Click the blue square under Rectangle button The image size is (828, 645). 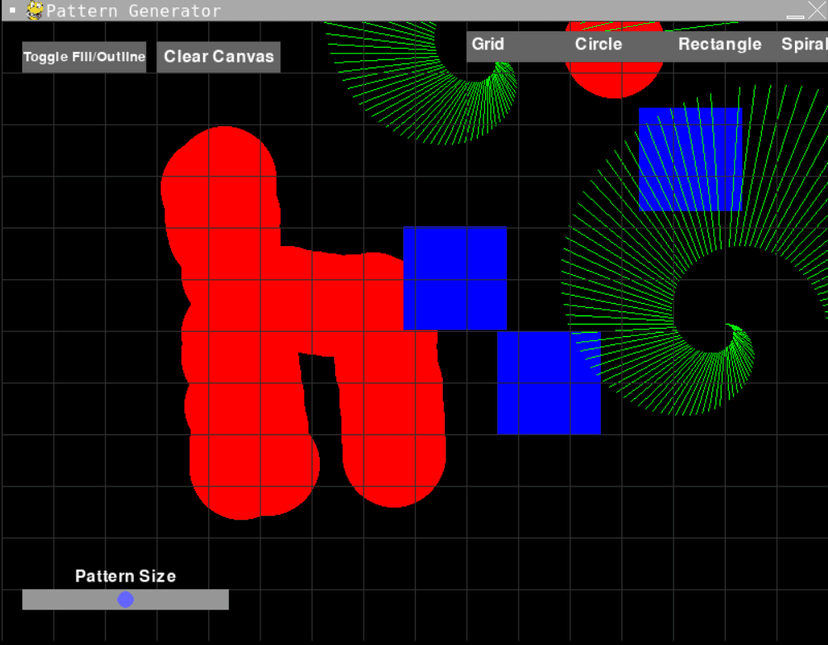[x=690, y=160]
